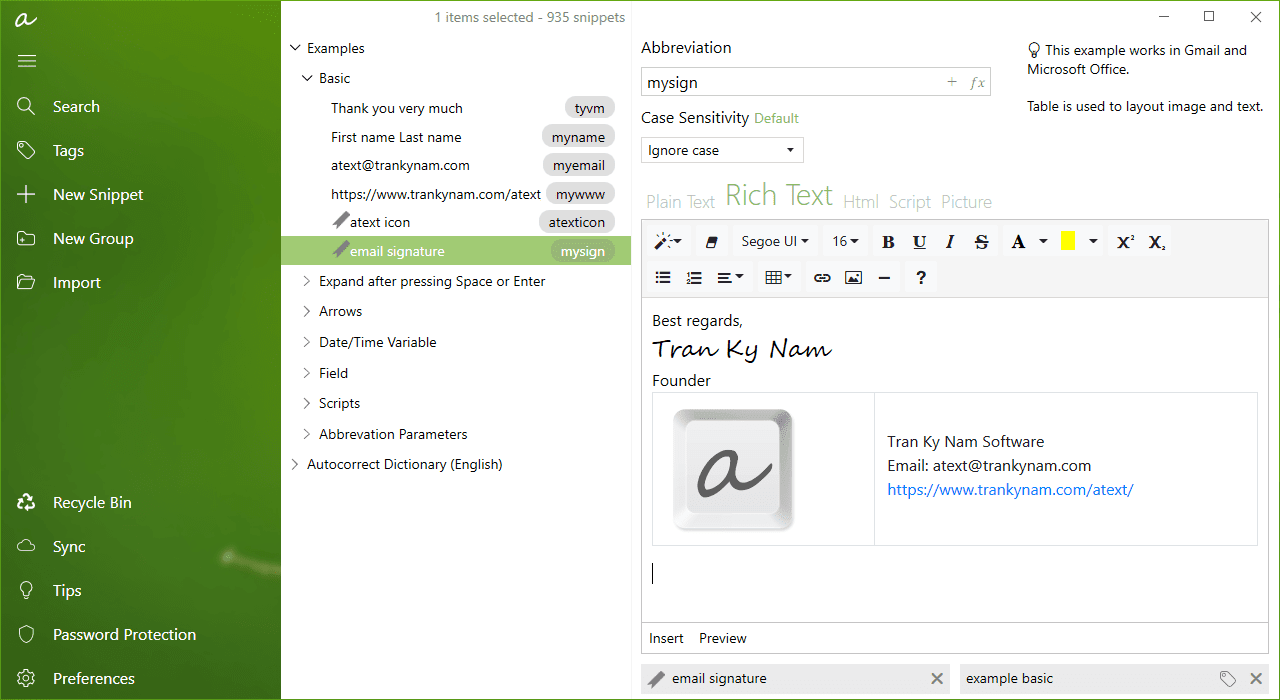This screenshot has width=1280, height=700.
Task: Open the trankynam.com/atext link in signature
Action: pyautogui.click(x=1010, y=490)
